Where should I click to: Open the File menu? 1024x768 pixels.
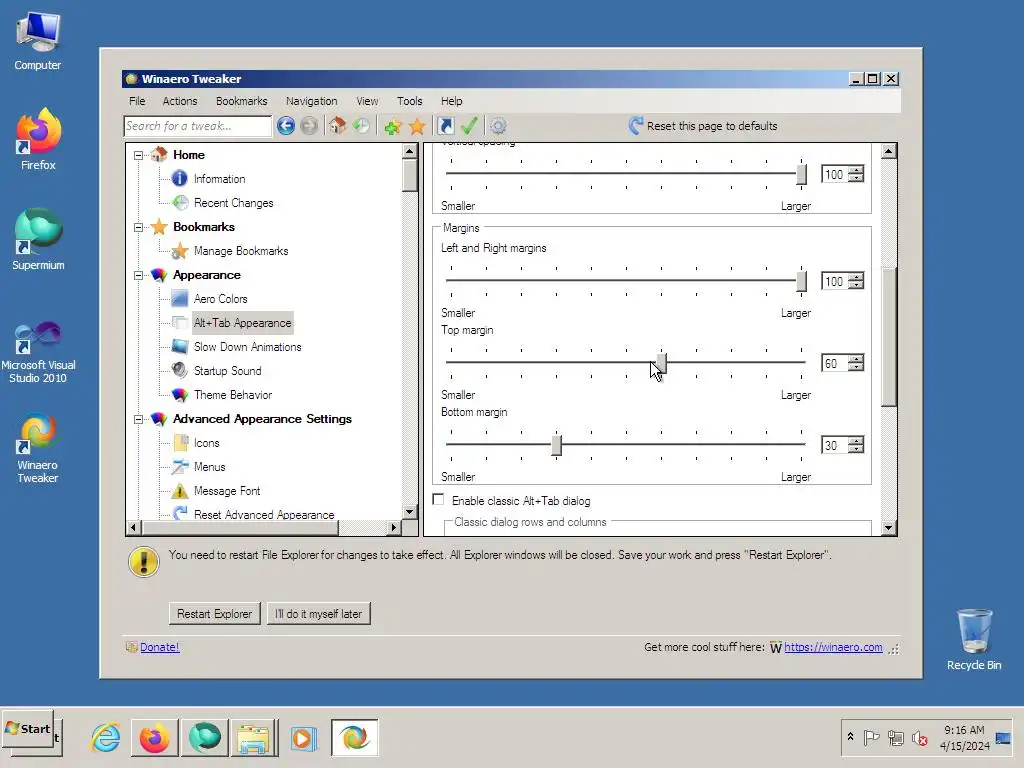click(137, 101)
